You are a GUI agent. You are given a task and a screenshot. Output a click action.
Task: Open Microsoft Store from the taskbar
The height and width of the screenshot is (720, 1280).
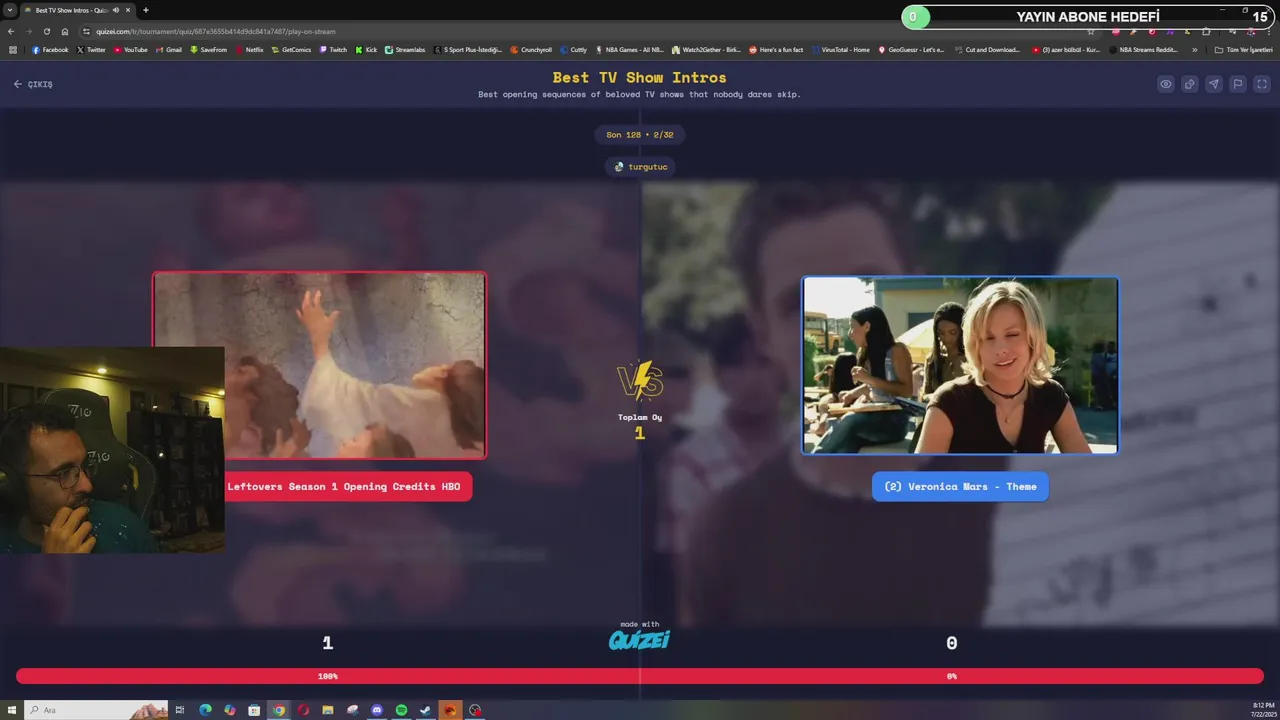pos(254,710)
